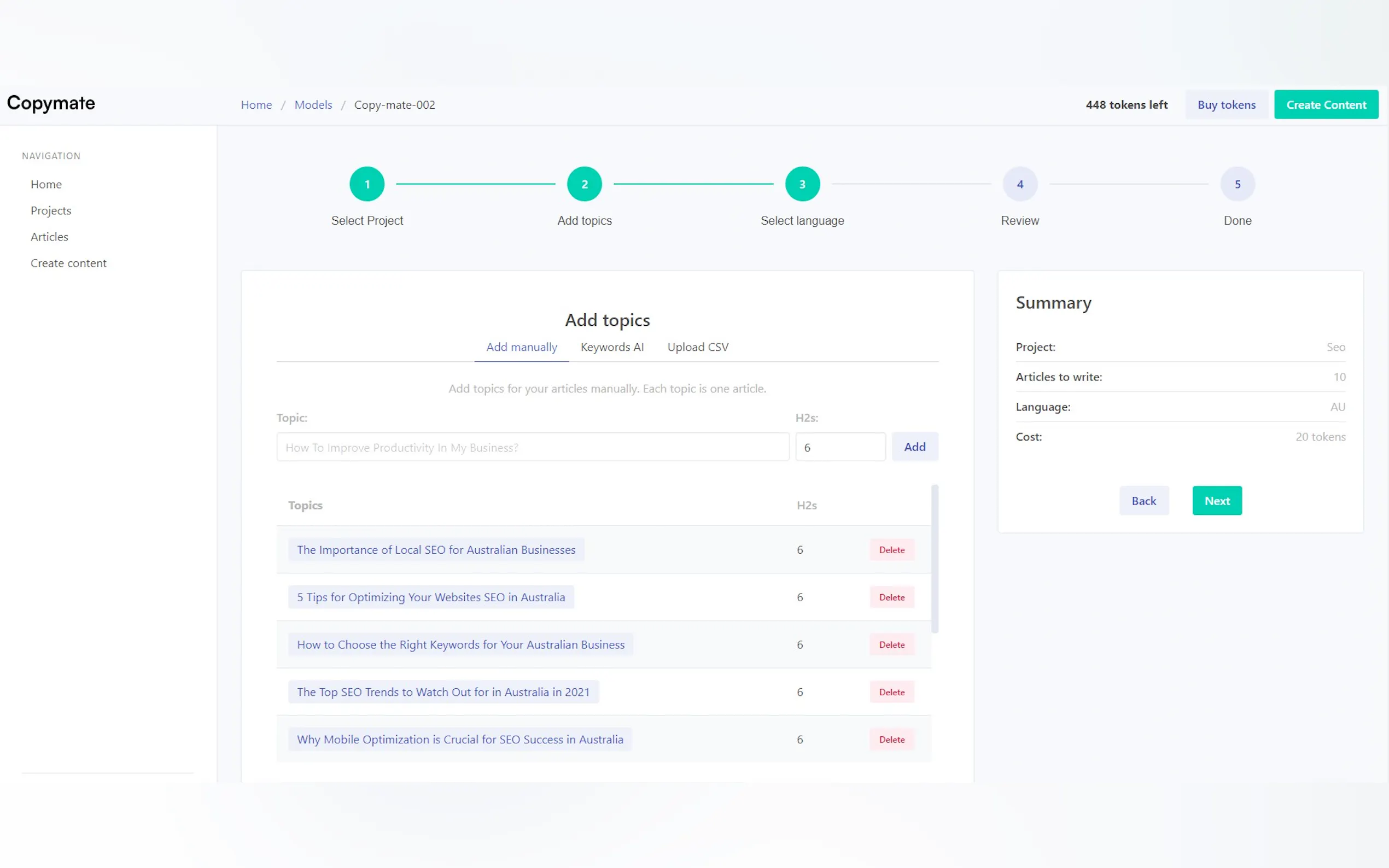The height and width of the screenshot is (868, 1389).
Task: Select the Add manually tab
Action: [521, 347]
